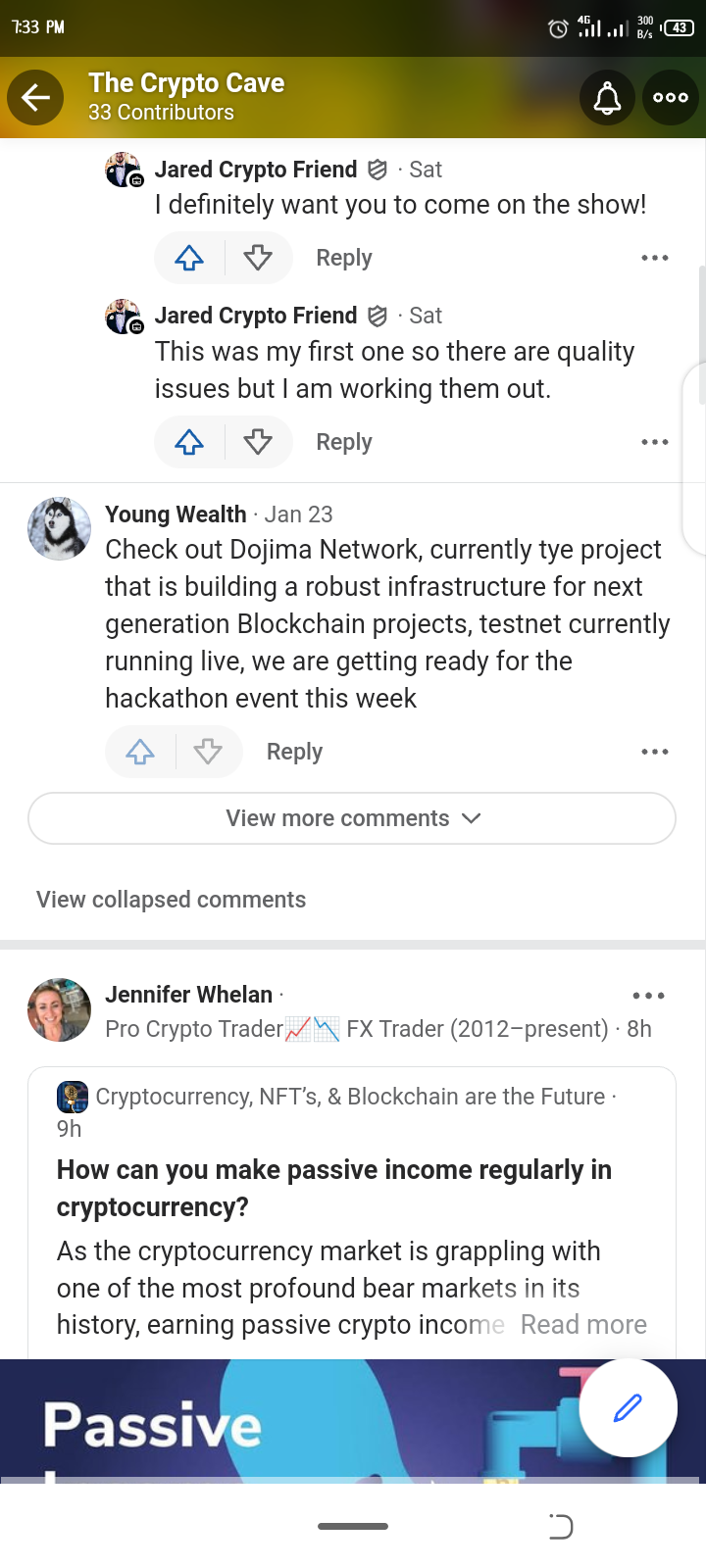This screenshot has height=1568, width=706.
Task: Open Jennifer Whelan's profile photo
Action: [59, 1009]
